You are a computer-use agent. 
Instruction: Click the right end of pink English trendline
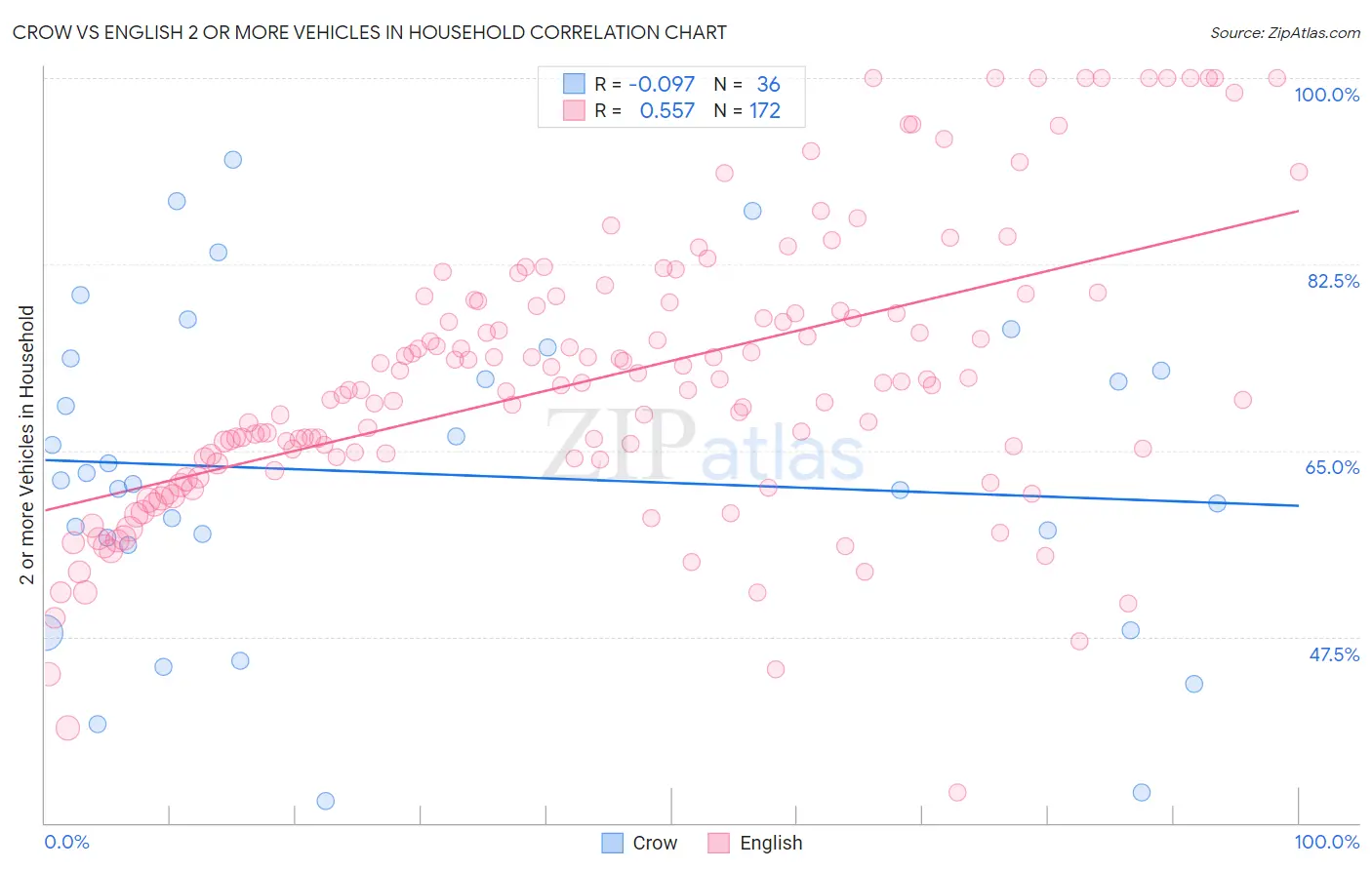[1299, 211]
